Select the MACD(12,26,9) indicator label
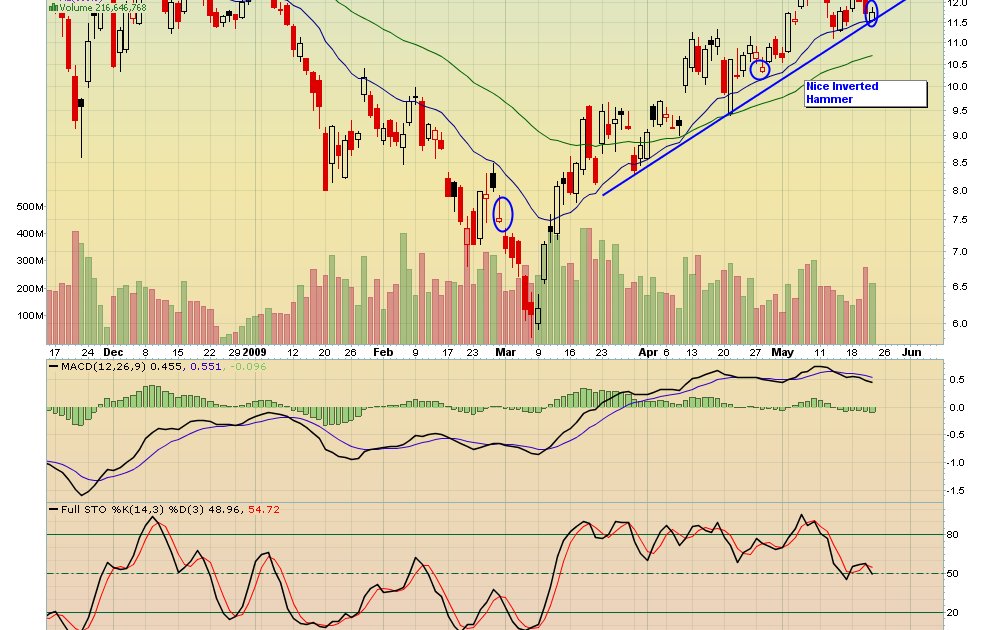 92,368
